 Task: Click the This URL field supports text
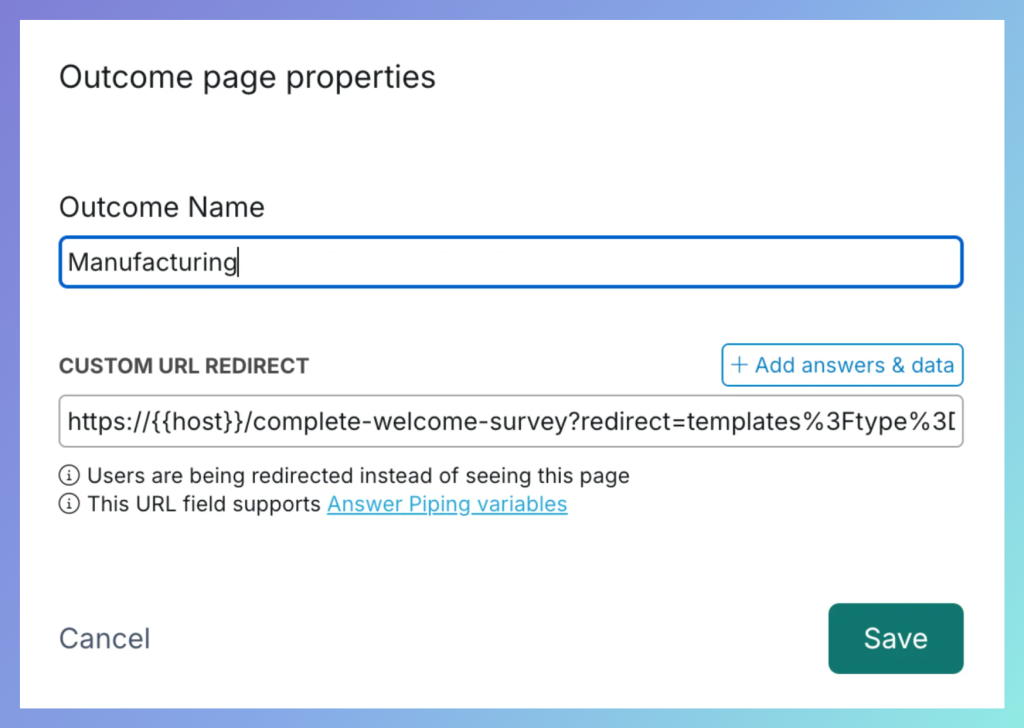coord(204,504)
